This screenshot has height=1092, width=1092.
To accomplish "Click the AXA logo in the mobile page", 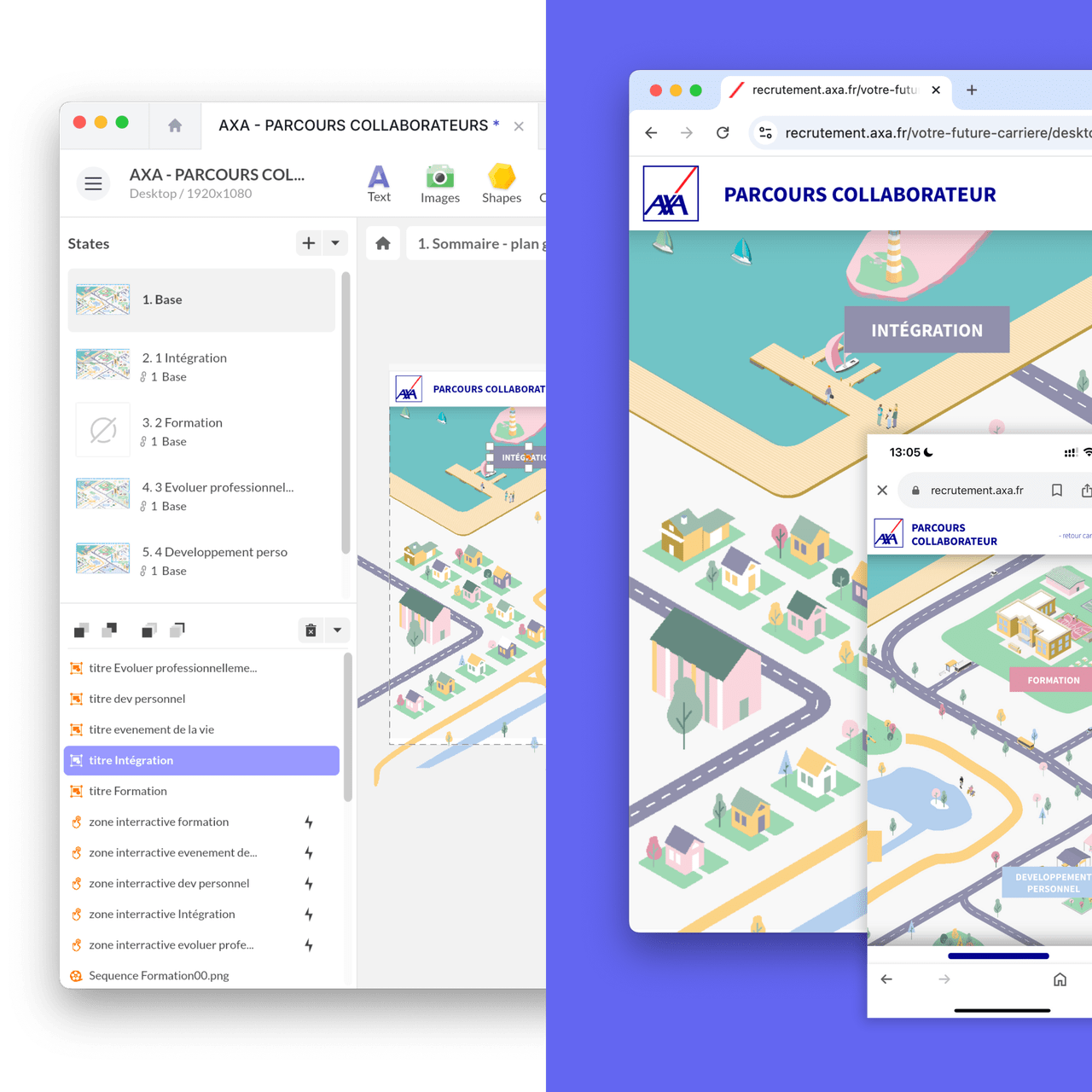I will (x=888, y=533).
